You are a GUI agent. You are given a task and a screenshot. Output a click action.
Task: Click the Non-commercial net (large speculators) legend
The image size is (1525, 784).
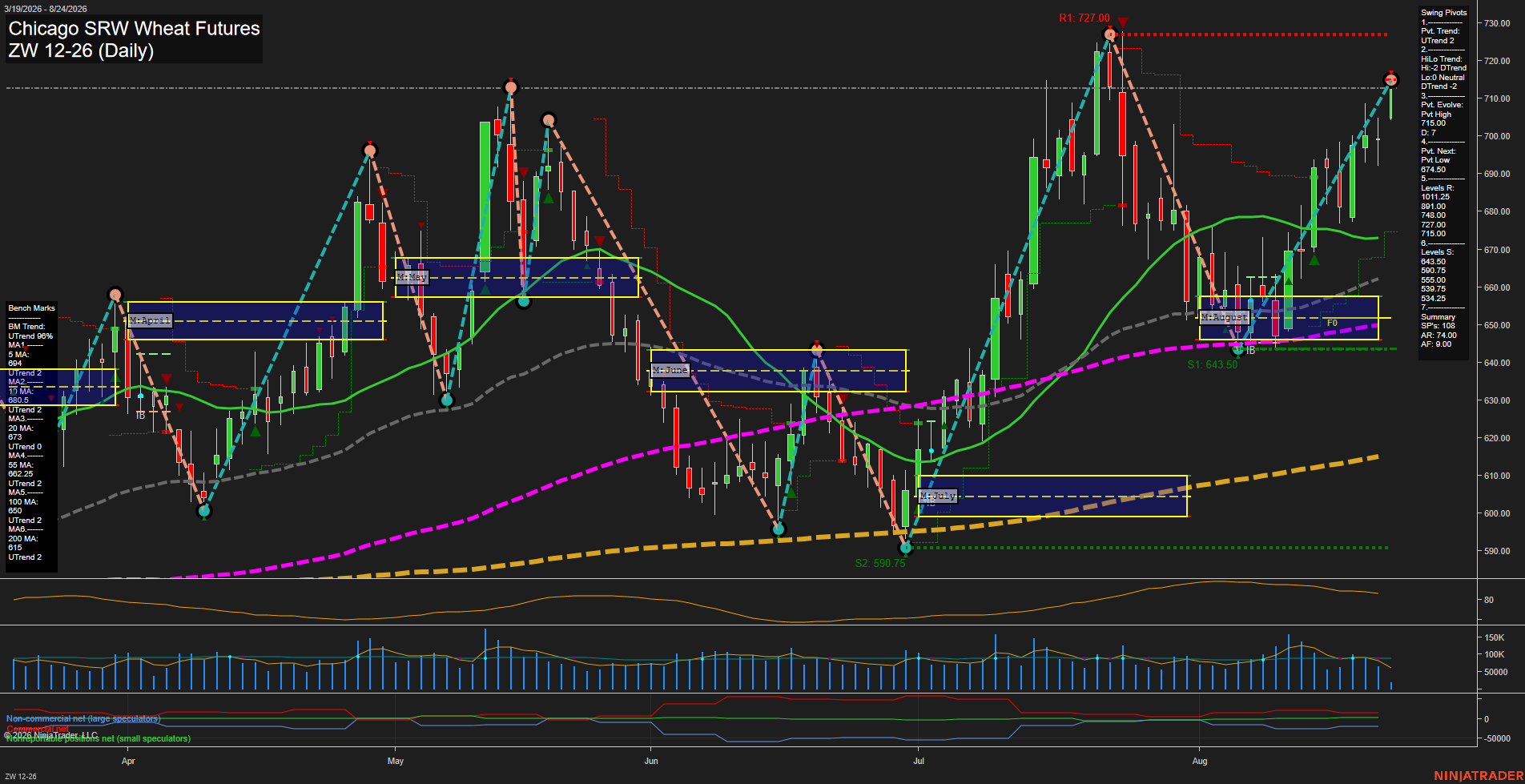click(x=83, y=719)
